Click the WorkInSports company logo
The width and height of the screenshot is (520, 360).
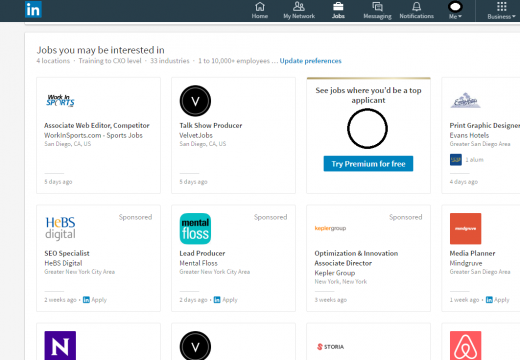(60, 101)
